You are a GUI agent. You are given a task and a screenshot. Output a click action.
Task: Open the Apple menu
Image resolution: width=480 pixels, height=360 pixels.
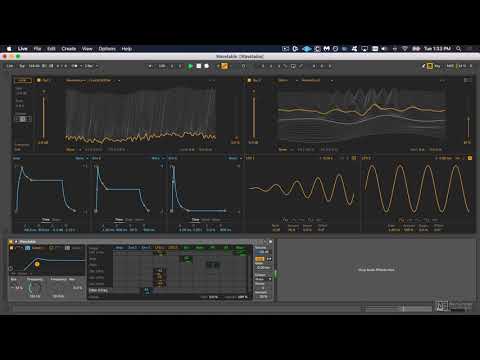(x=9, y=49)
